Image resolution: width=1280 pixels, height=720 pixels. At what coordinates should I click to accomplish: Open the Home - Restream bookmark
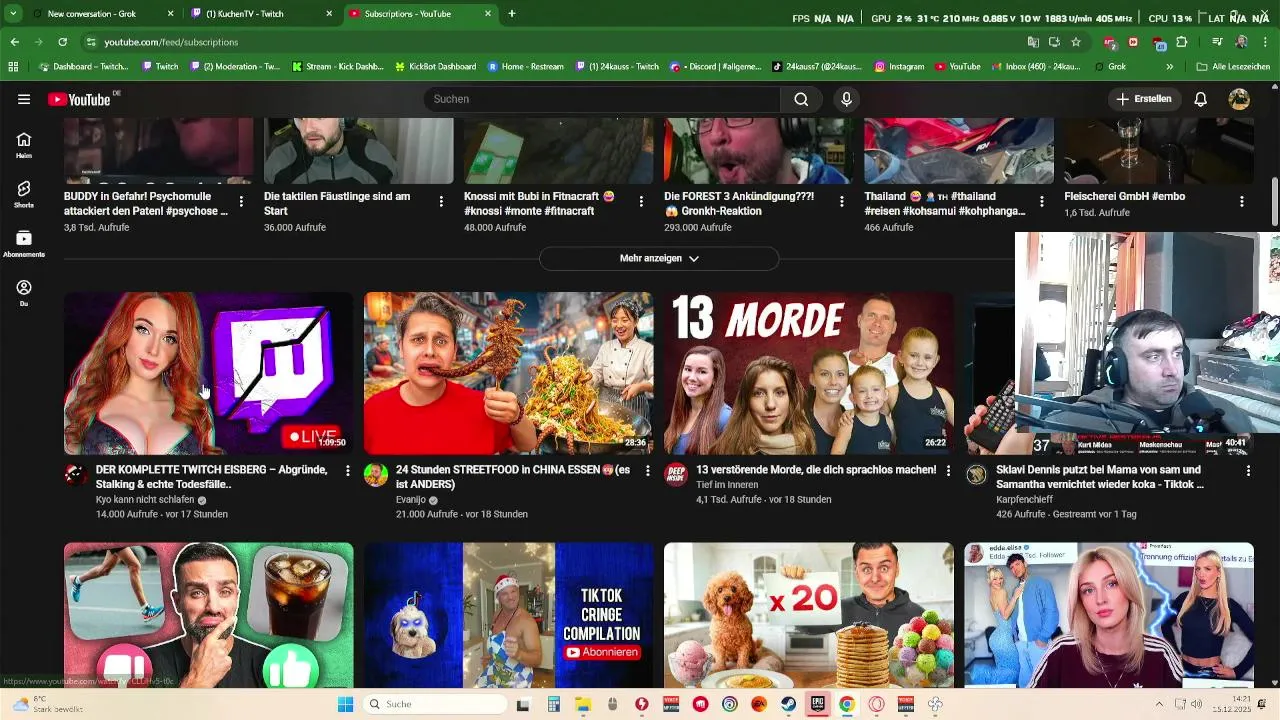pos(527,67)
